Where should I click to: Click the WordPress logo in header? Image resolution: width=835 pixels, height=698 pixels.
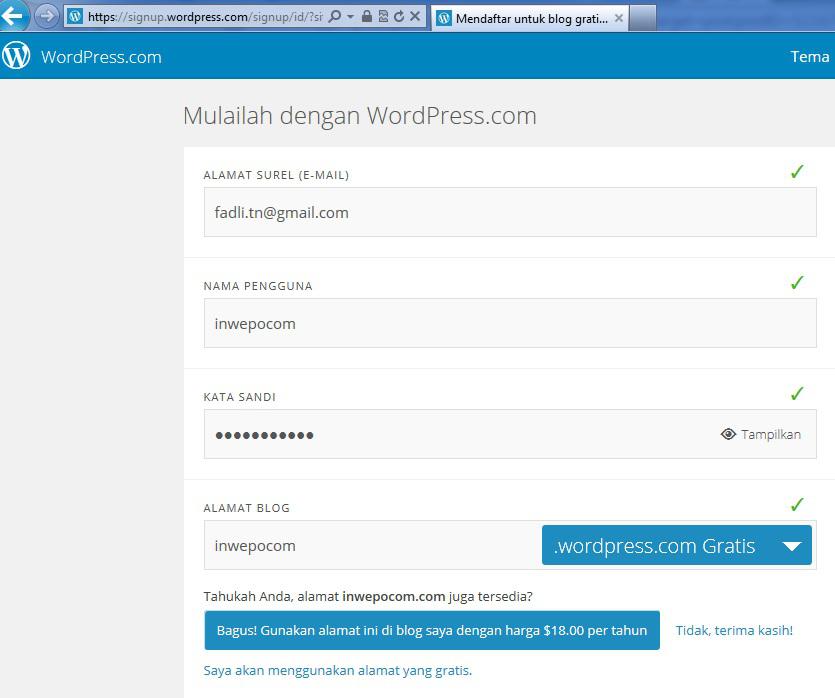[x=16, y=55]
